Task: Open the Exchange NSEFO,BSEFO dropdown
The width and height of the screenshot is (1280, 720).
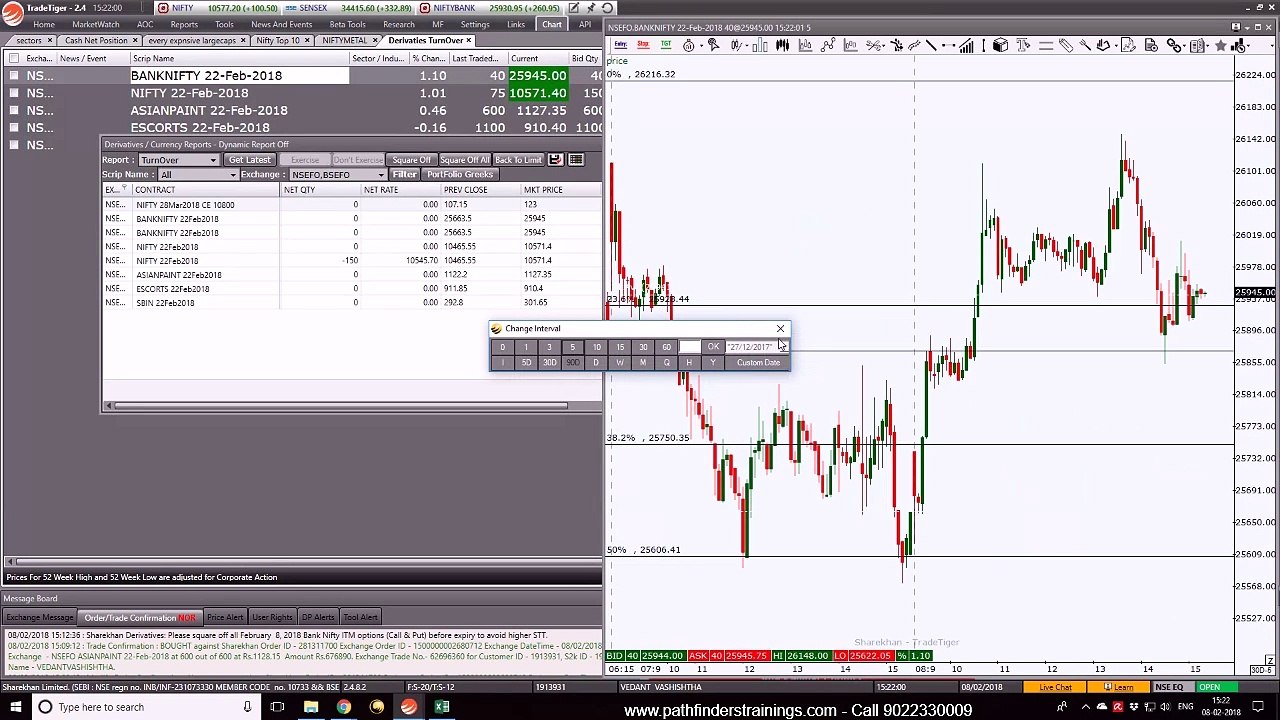Action: [337, 175]
